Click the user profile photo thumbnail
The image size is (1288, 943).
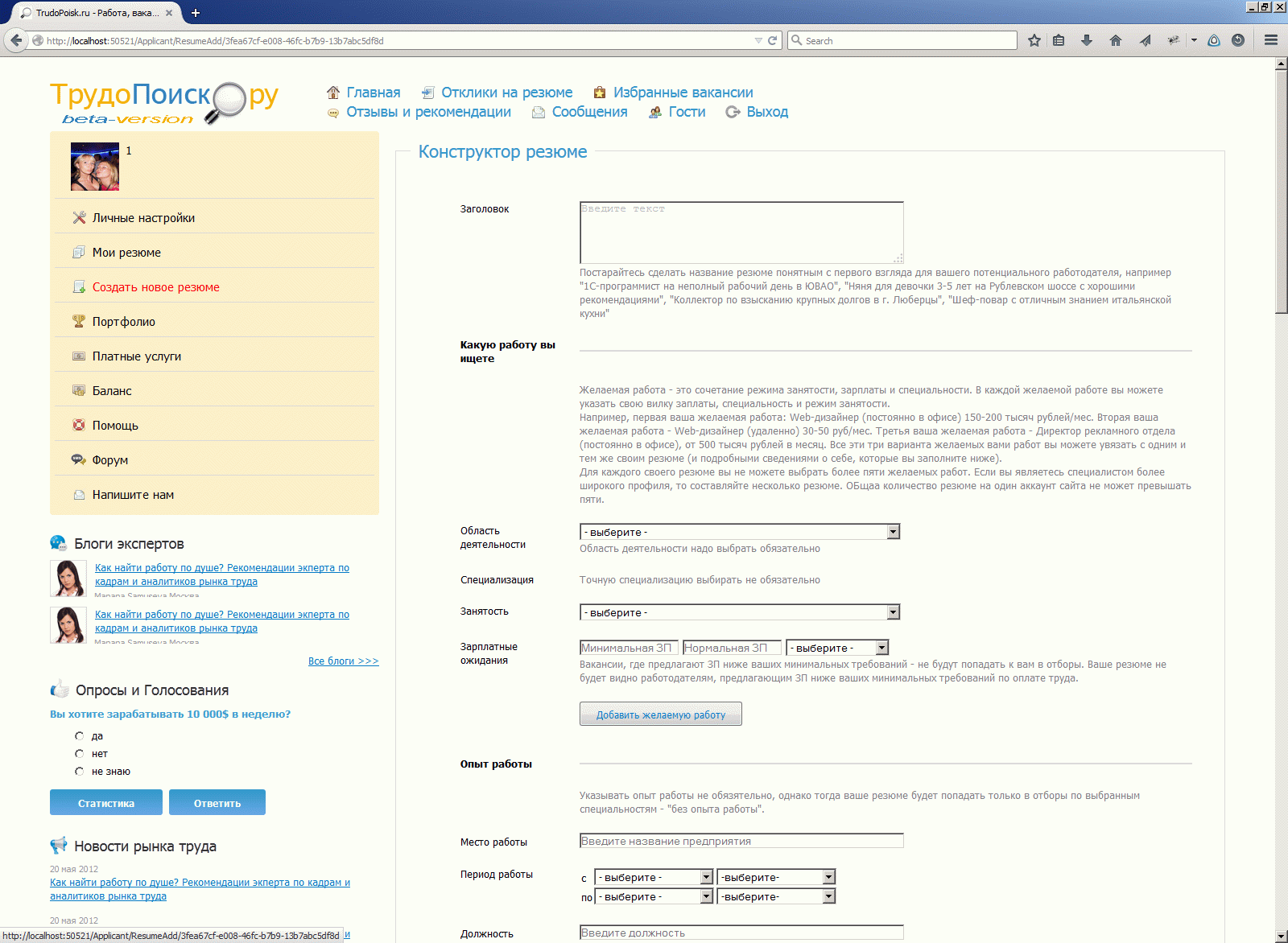(x=95, y=167)
